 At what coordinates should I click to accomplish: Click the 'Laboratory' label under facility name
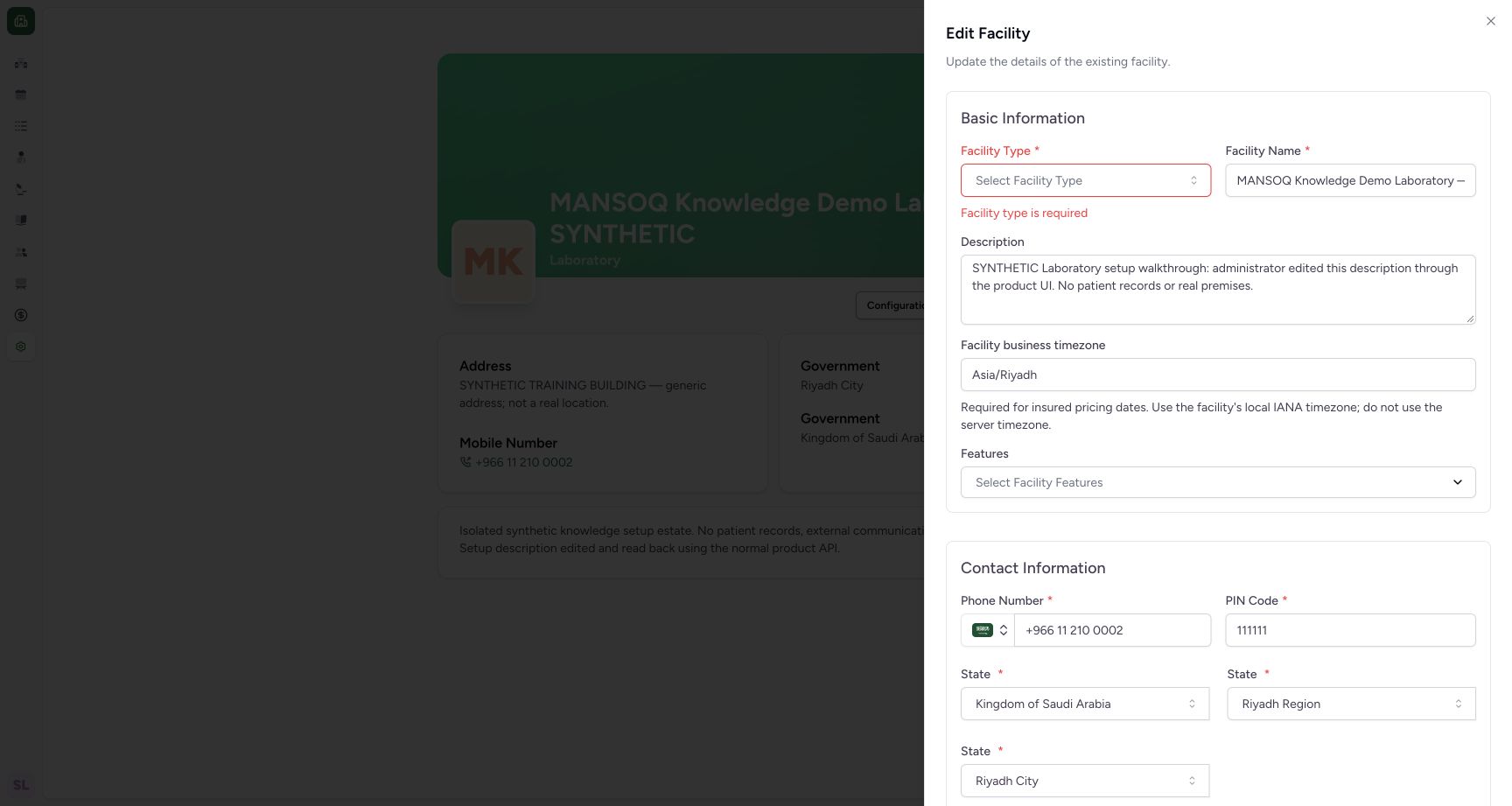(584, 260)
